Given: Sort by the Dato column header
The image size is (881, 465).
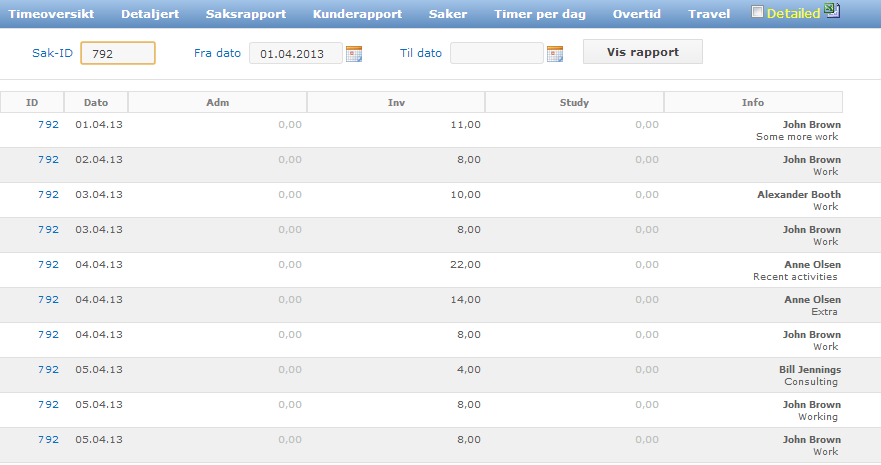Looking at the screenshot, I should click(96, 102).
